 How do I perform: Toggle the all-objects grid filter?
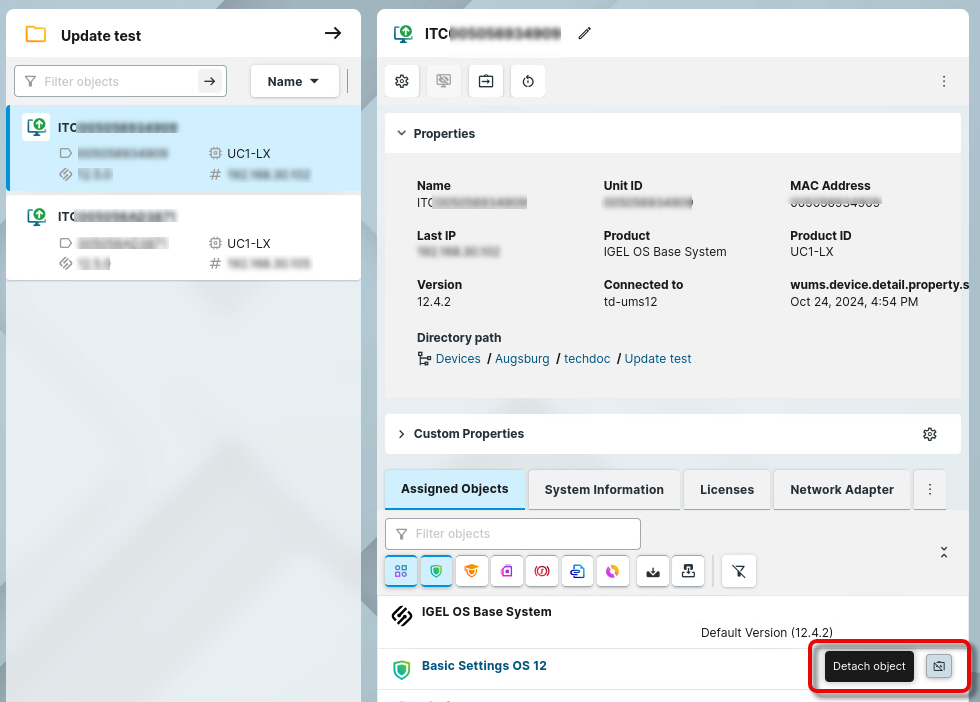pos(401,571)
